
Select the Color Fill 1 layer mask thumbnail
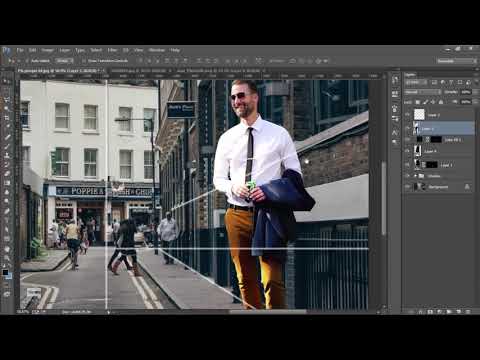pyautogui.click(x=436, y=140)
